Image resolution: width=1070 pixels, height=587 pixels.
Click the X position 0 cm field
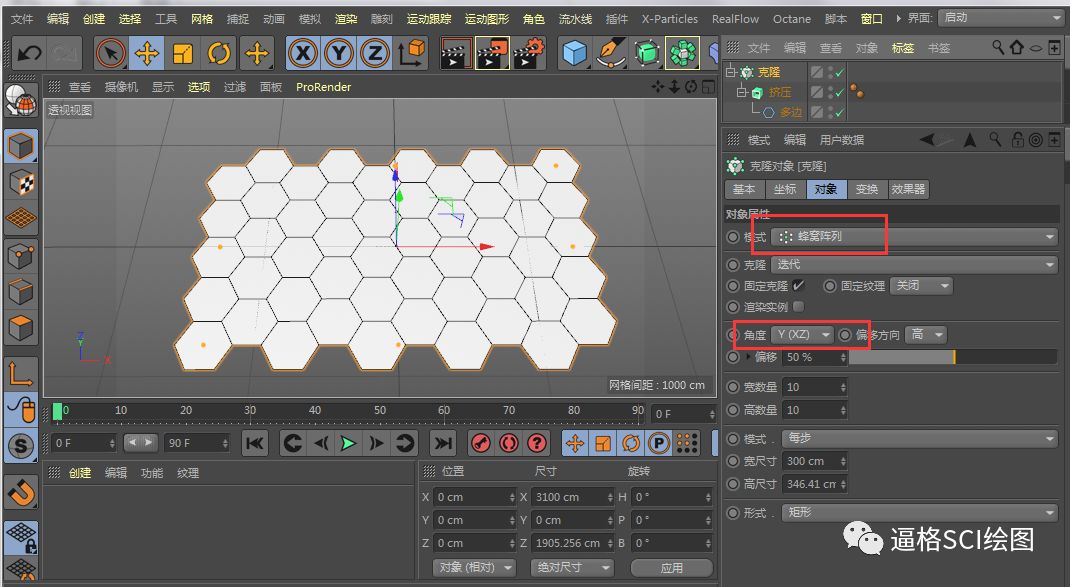point(474,497)
